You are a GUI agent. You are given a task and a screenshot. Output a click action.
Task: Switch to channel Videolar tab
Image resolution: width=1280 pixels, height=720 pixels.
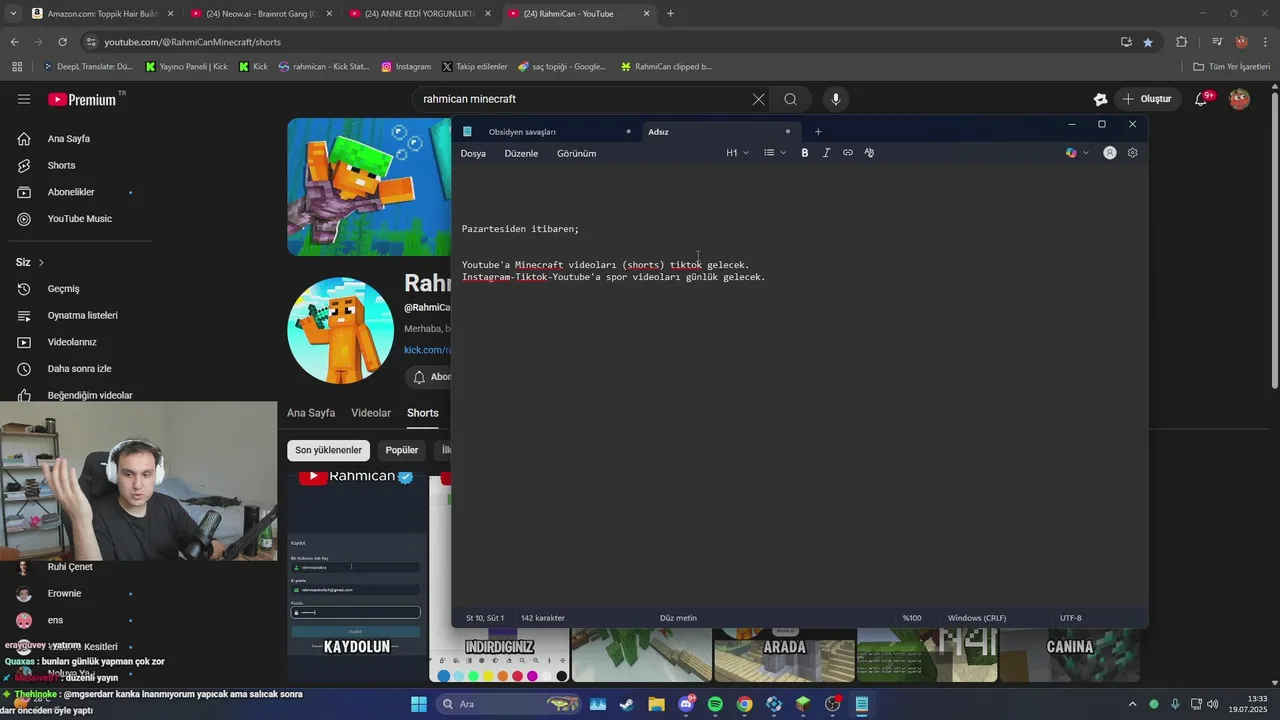pyautogui.click(x=371, y=413)
